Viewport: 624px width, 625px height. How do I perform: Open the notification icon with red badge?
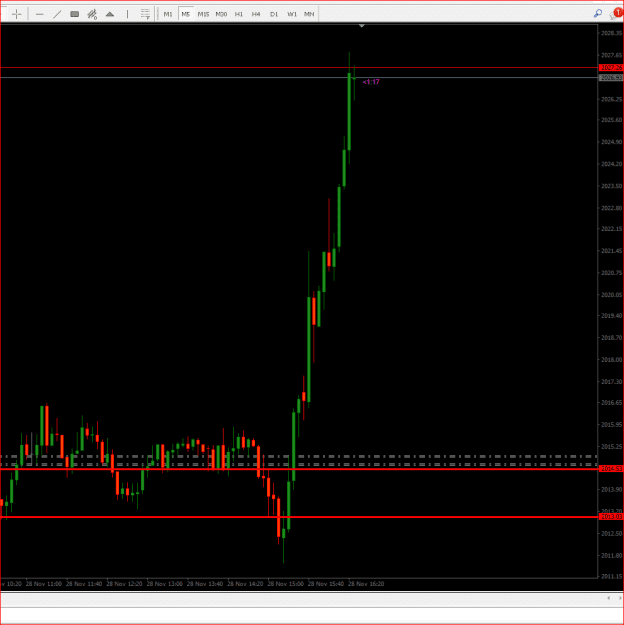click(616, 14)
